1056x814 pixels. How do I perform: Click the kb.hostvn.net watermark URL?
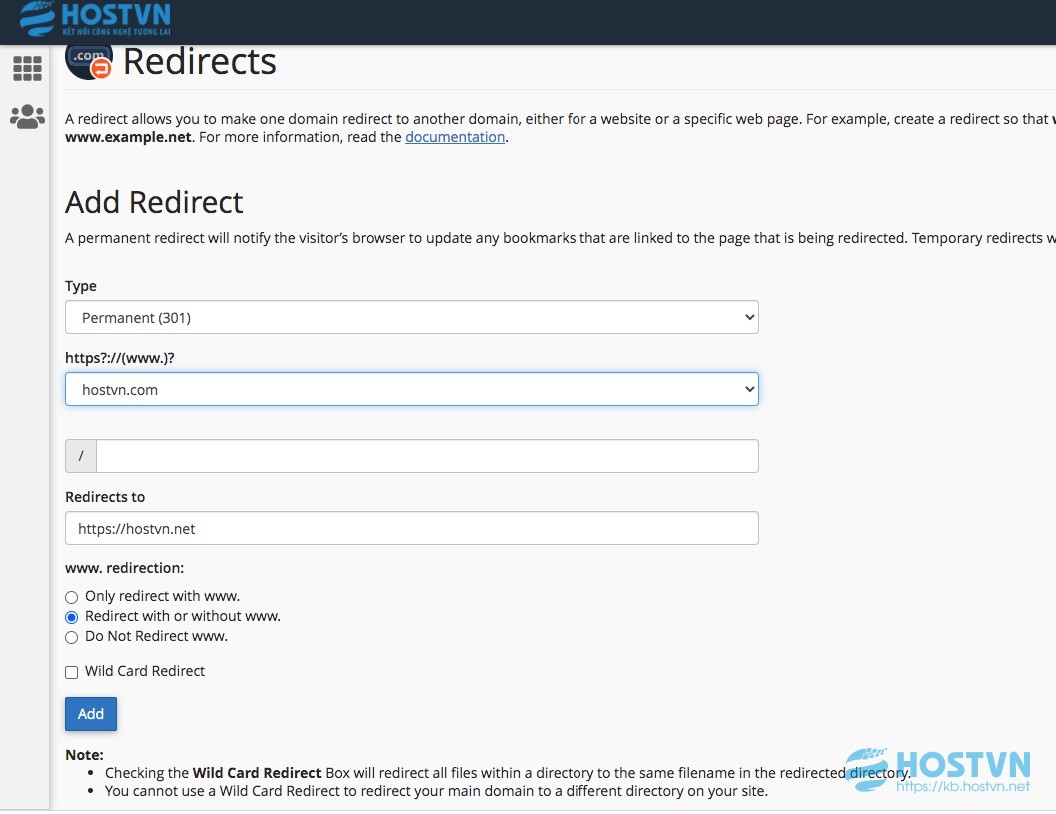coord(962,786)
